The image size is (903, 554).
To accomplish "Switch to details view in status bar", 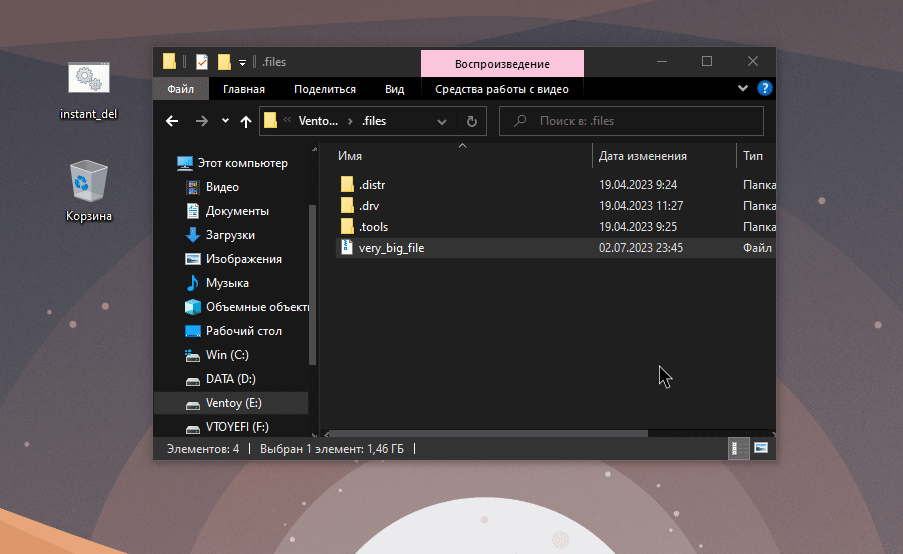I will (x=738, y=449).
